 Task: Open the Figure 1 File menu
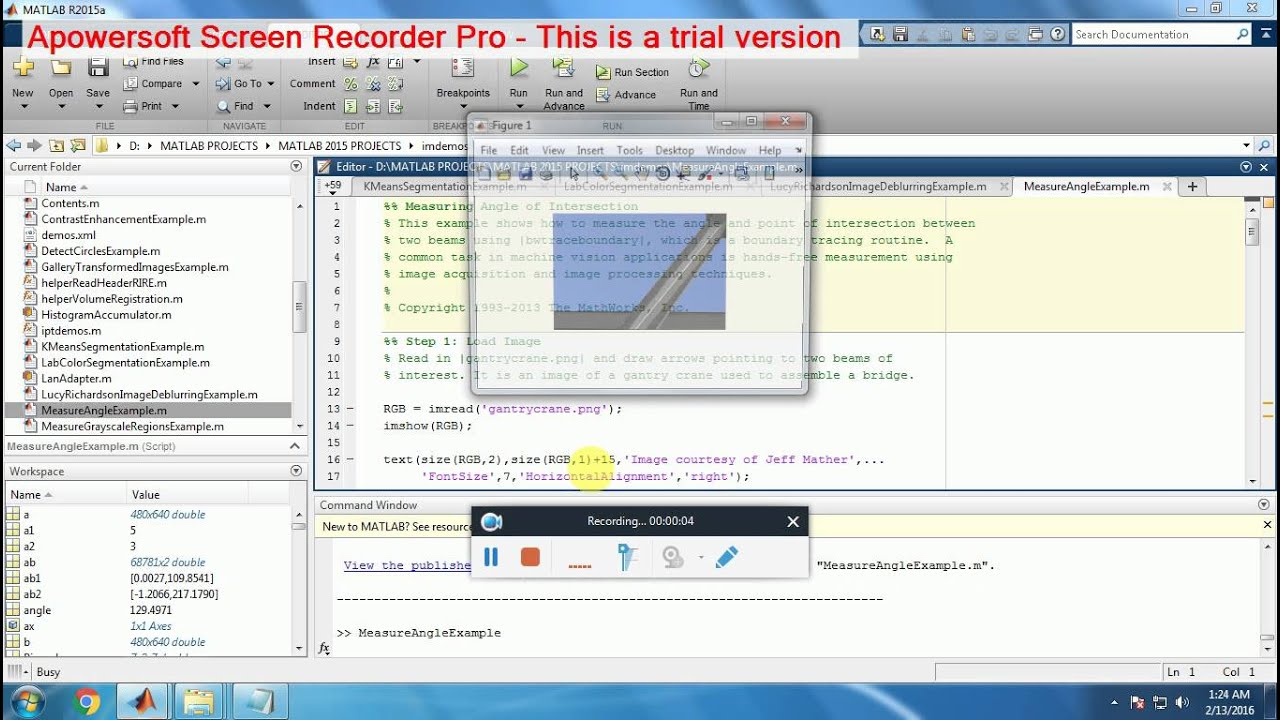point(488,150)
